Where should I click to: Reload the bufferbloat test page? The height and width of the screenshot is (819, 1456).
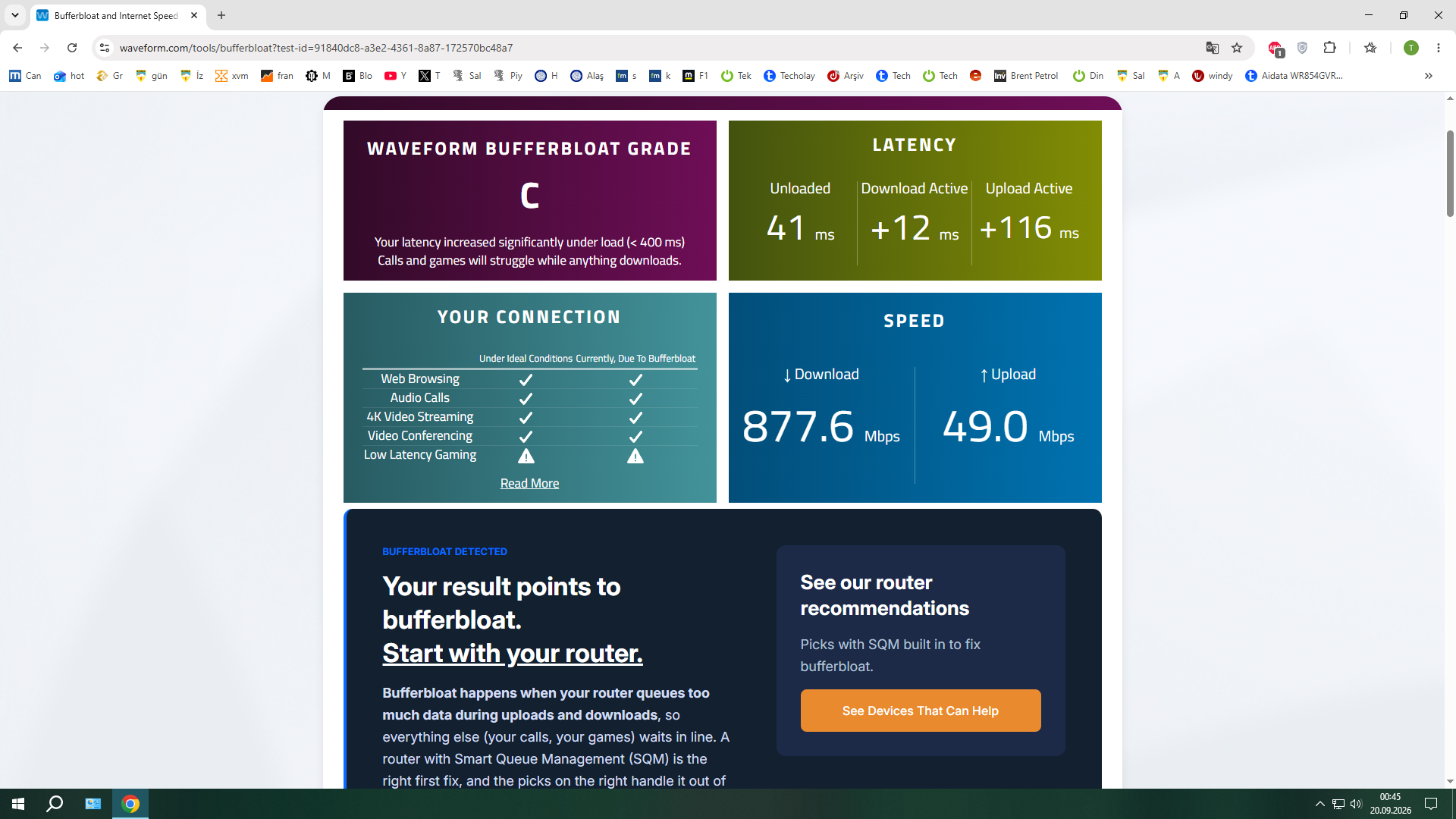coord(72,48)
